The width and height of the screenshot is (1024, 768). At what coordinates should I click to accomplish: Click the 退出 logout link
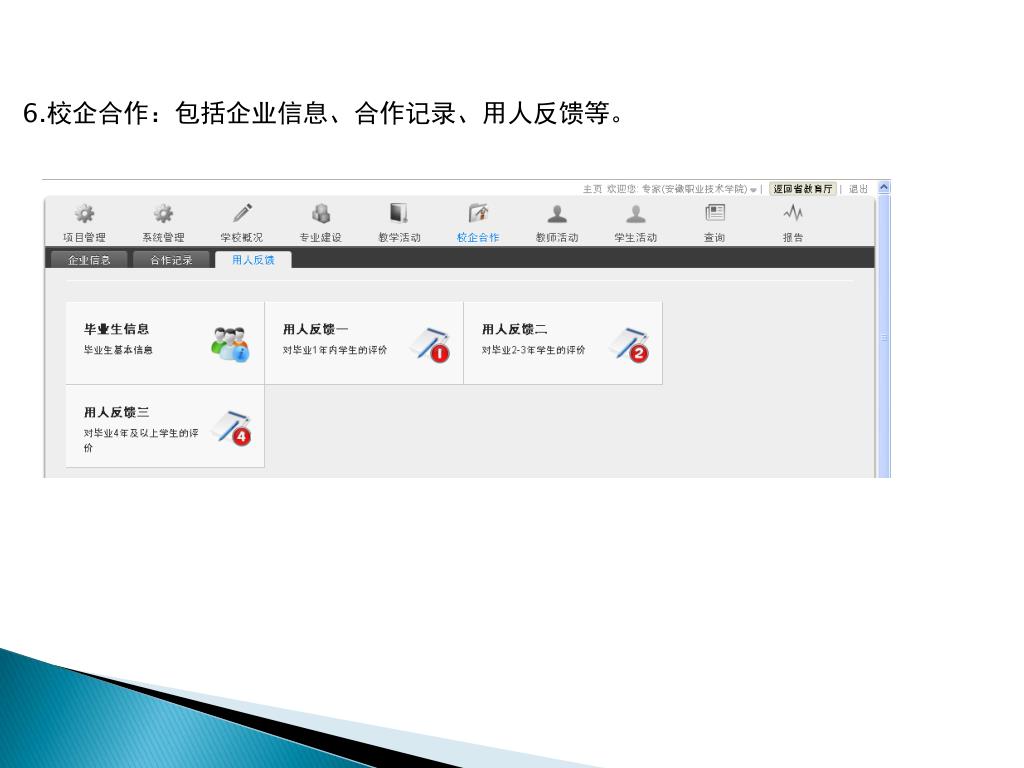pyautogui.click(x=858, y=189)
